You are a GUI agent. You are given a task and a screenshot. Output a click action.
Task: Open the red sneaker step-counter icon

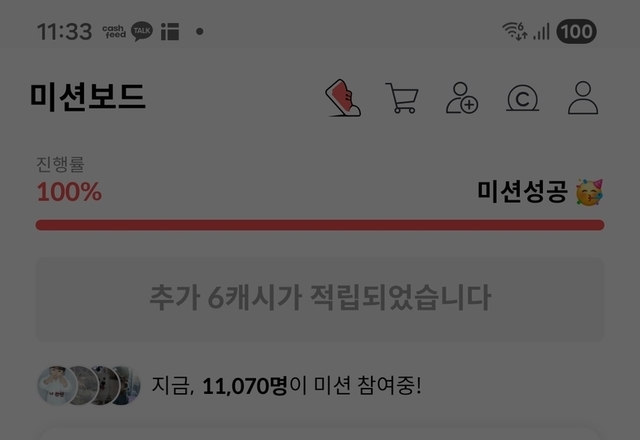click(343, 98)
